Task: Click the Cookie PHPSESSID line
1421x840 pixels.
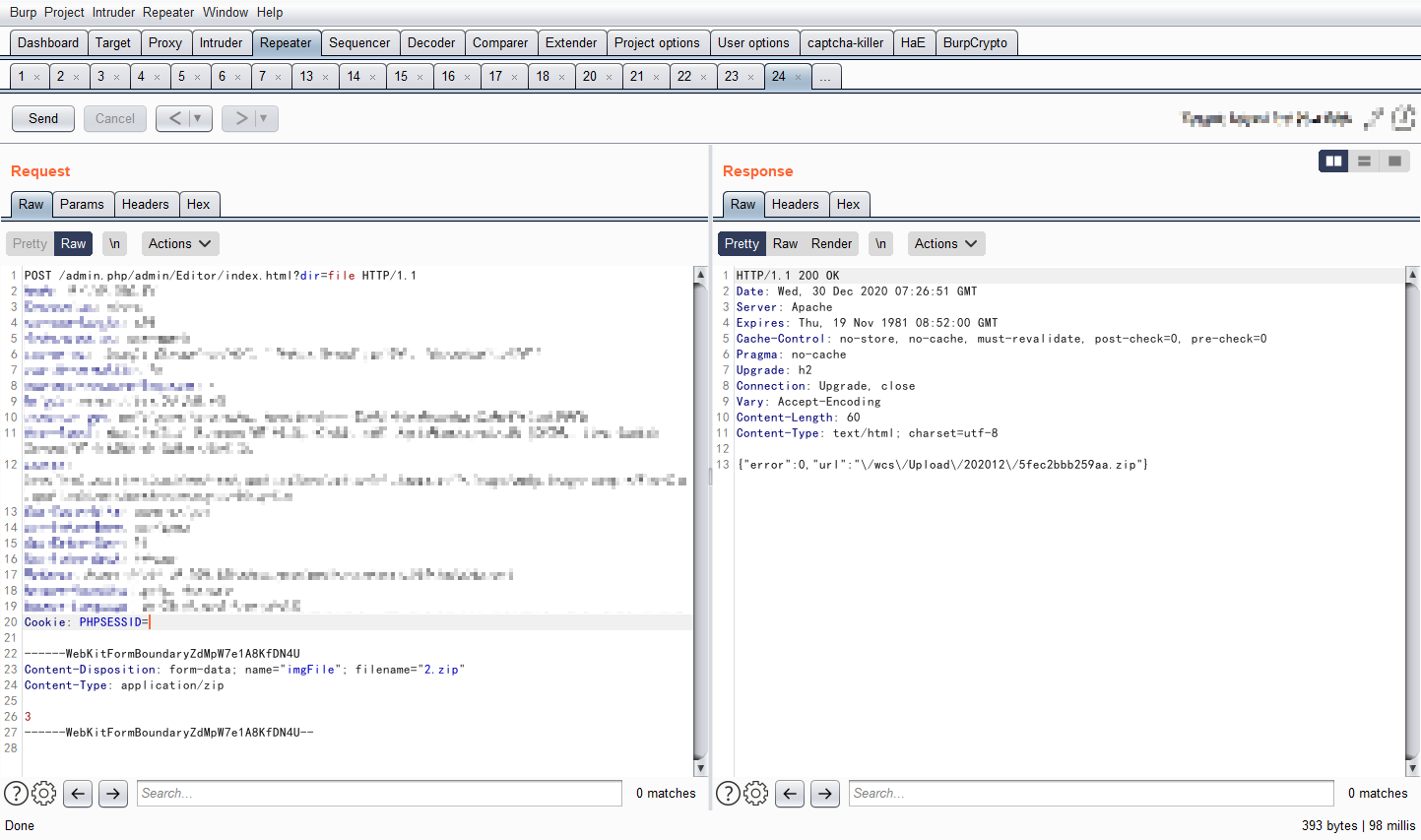Action: pos(358,622)
